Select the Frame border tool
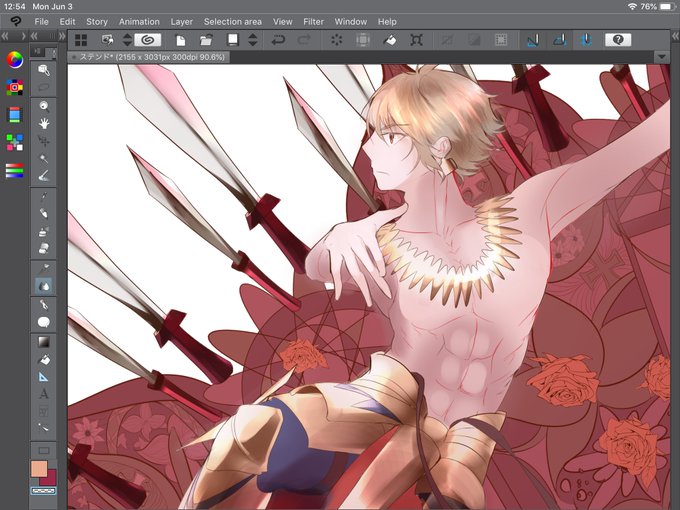This screenshot has height=510, width=680. point(44,411)
